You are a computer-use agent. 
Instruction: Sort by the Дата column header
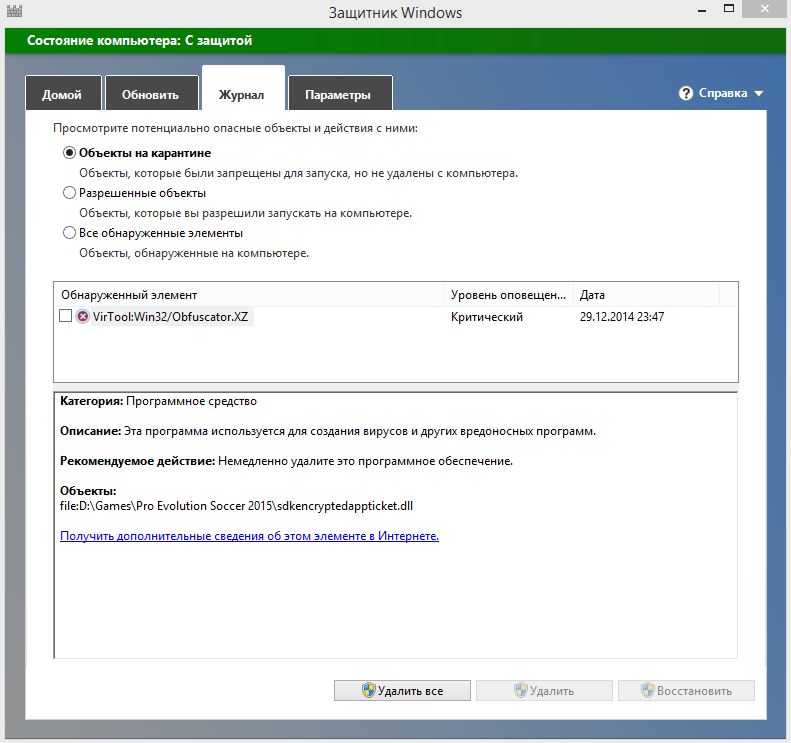click(x=646, y=295)
